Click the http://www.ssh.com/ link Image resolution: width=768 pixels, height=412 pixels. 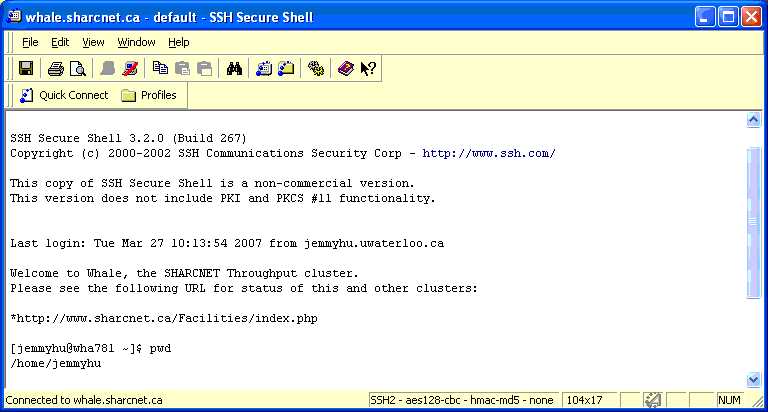pyautogui.click(x=489, y=154)
